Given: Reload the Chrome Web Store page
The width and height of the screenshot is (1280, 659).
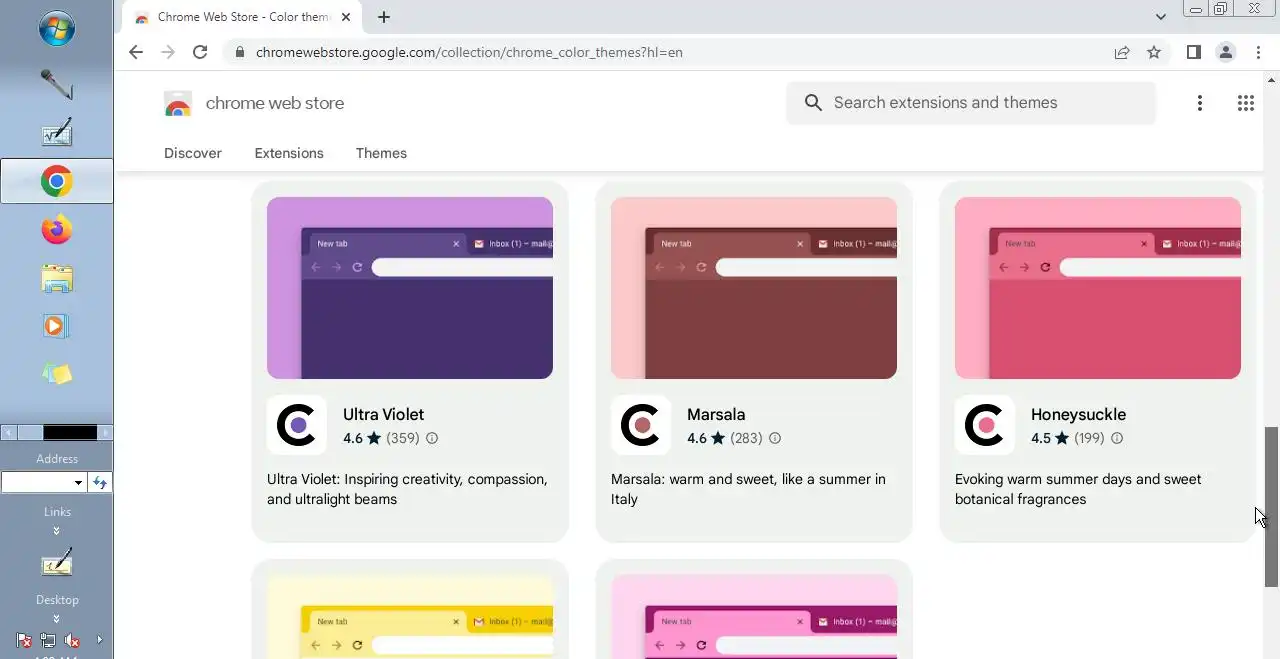Looking at the screenshot, I should click(200, 52).
